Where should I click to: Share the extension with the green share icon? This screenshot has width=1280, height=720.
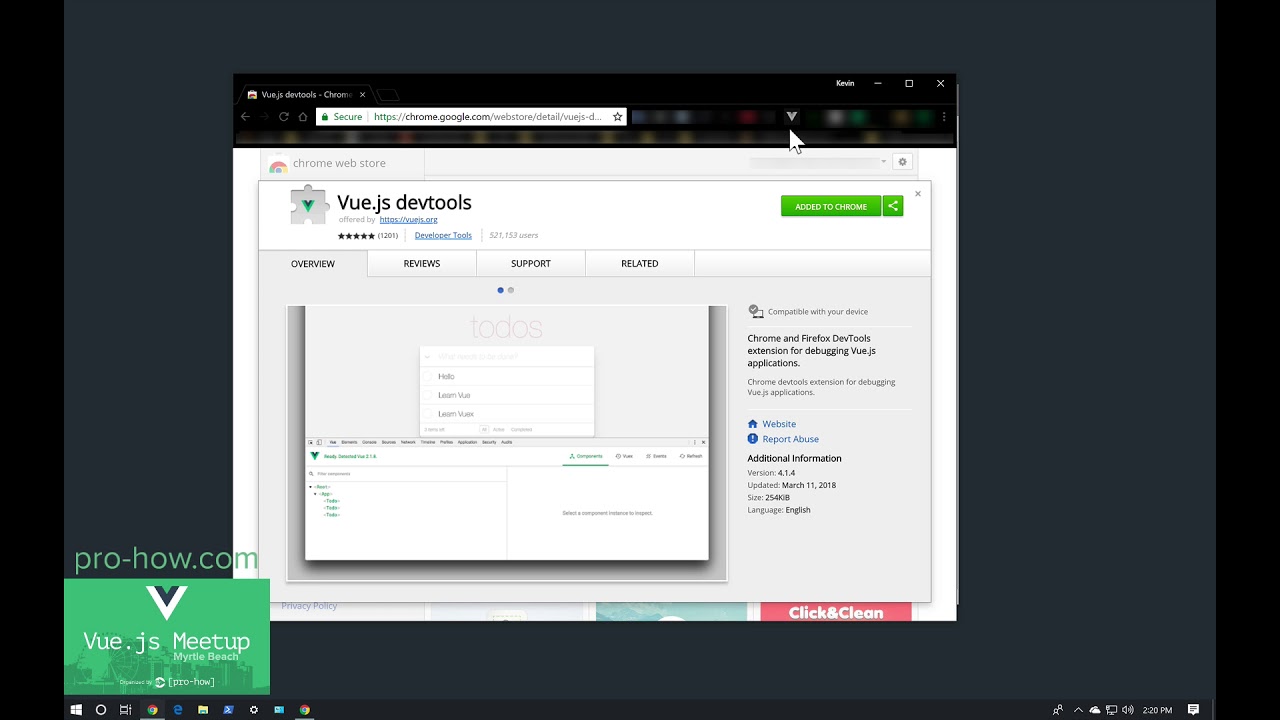(893, 206)
